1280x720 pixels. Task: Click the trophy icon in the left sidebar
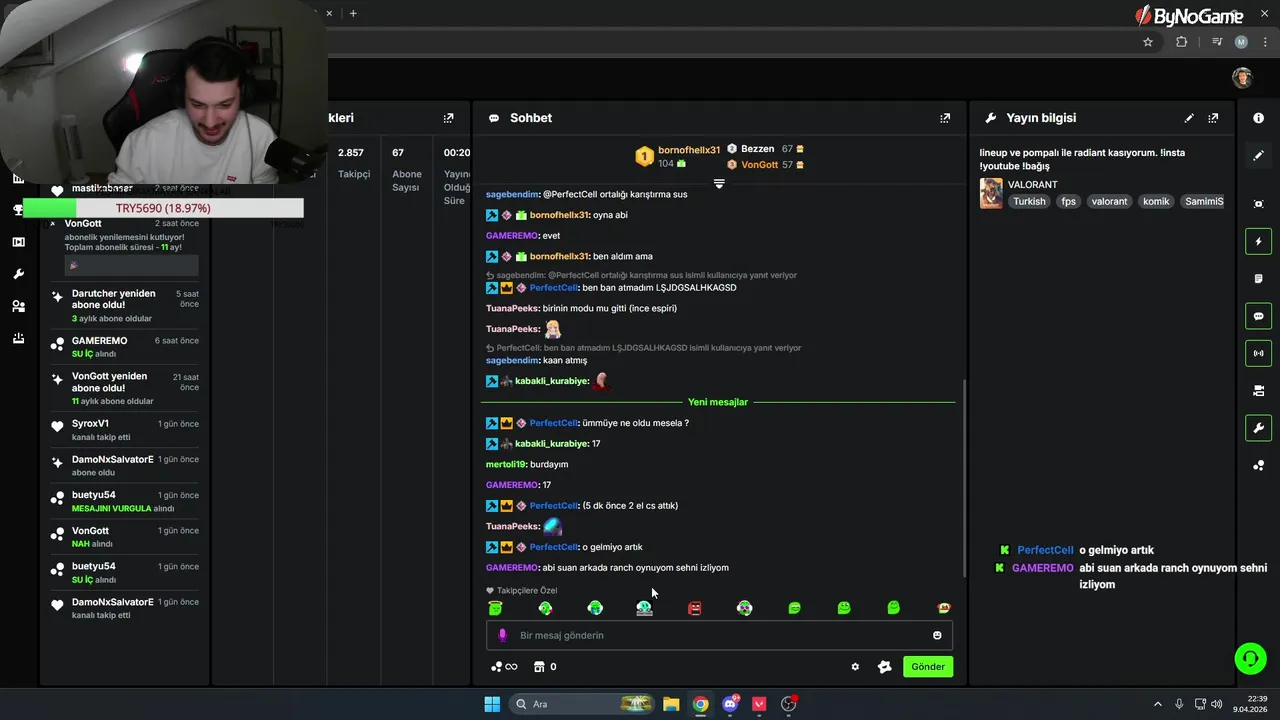click(18, 210)
